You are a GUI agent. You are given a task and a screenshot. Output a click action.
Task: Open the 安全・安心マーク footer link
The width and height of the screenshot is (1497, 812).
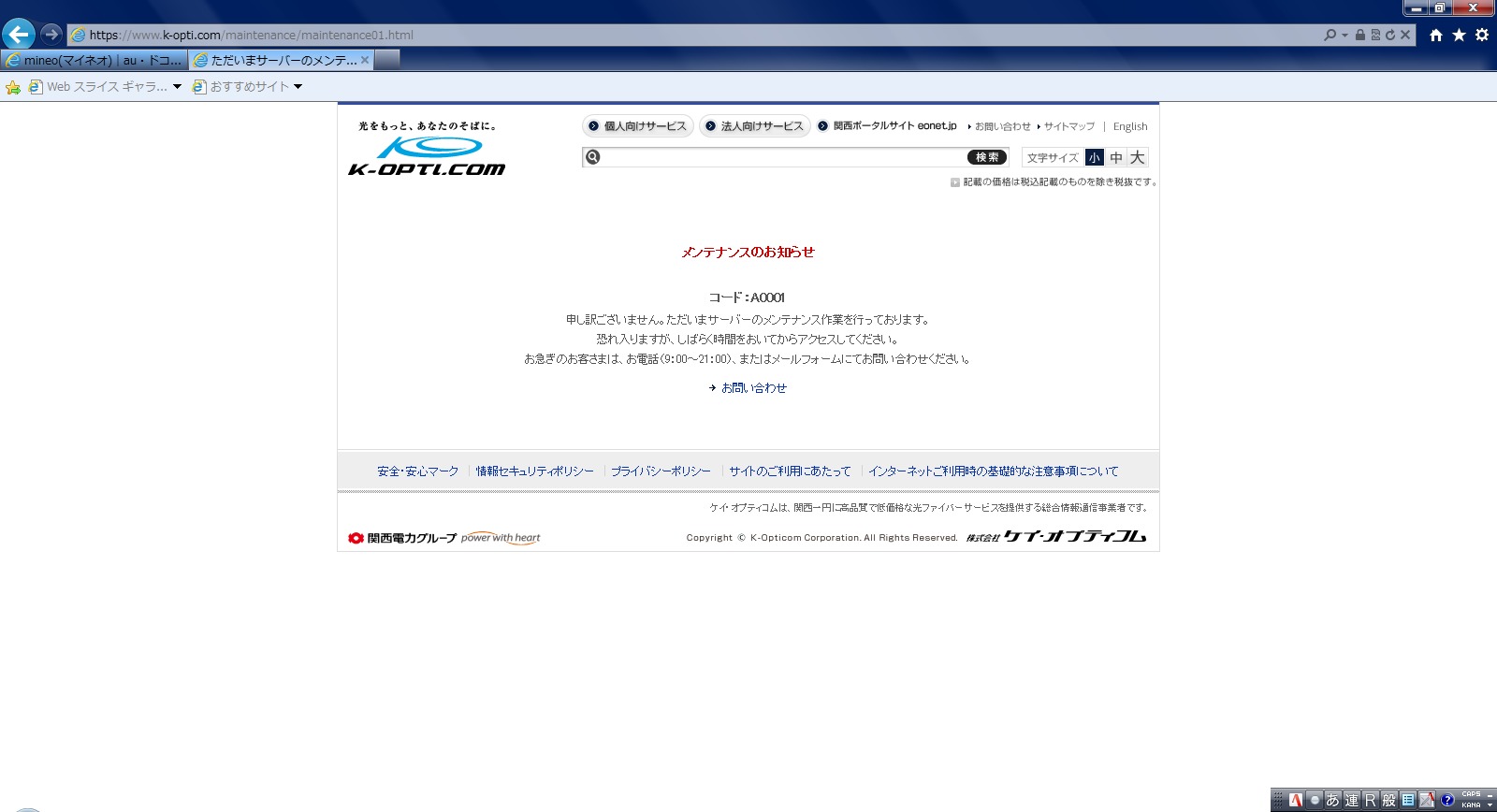417,471
